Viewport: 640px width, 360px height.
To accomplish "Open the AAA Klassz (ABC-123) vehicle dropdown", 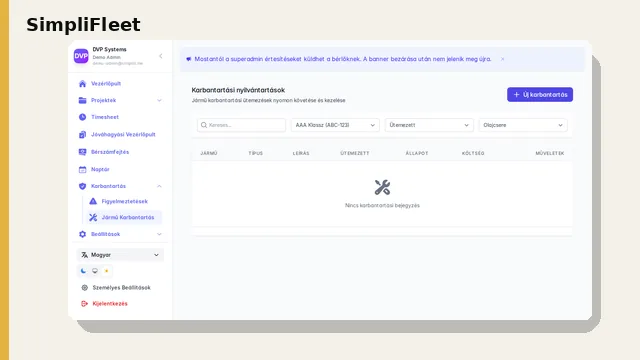I will tap(335, 125).
